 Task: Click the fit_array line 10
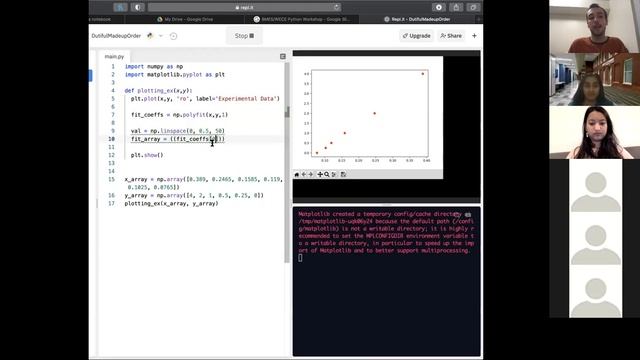tap(178, 139)
